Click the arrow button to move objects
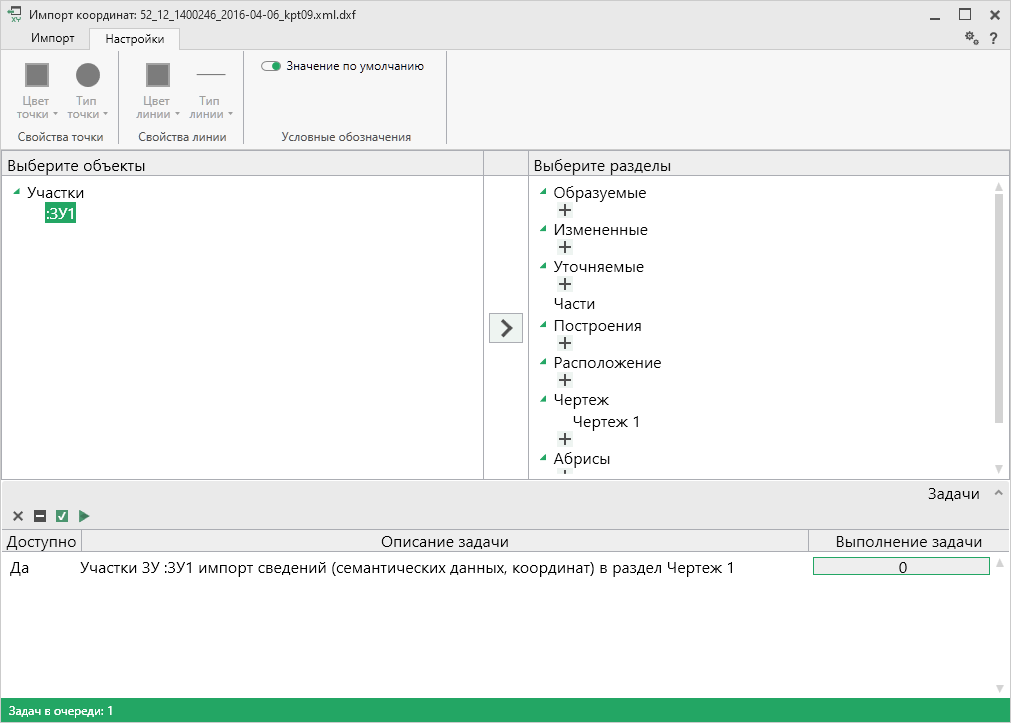This screenshot has width=1011, height=723. (x=506, y=328)
